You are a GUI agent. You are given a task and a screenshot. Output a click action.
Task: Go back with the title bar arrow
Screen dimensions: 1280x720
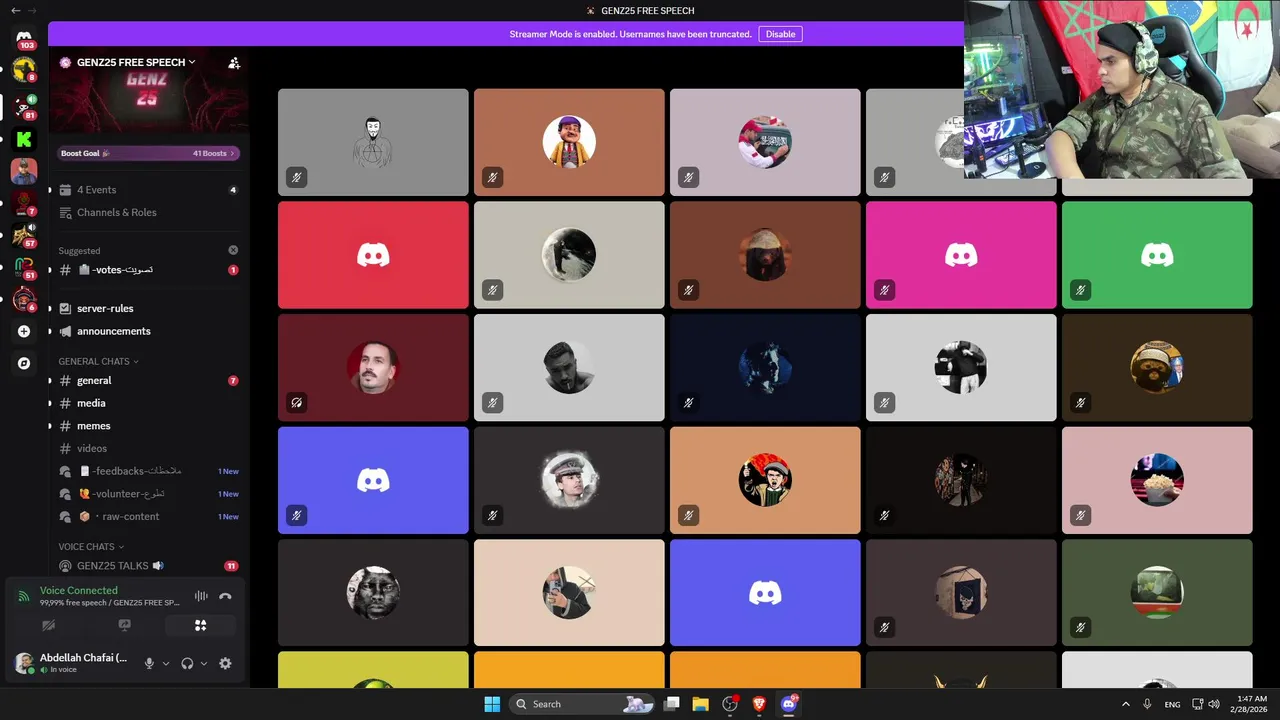pyautogui.click(x=15, y=10)
